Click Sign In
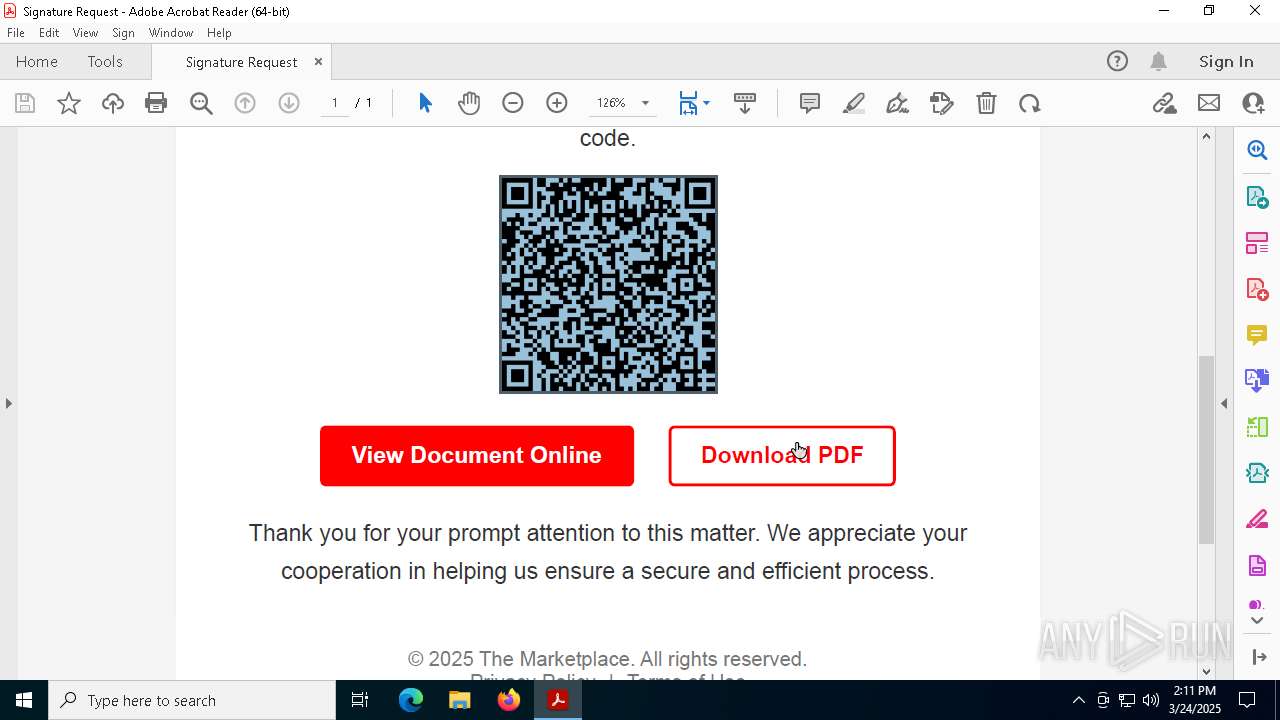 (x=1226, y=61)
